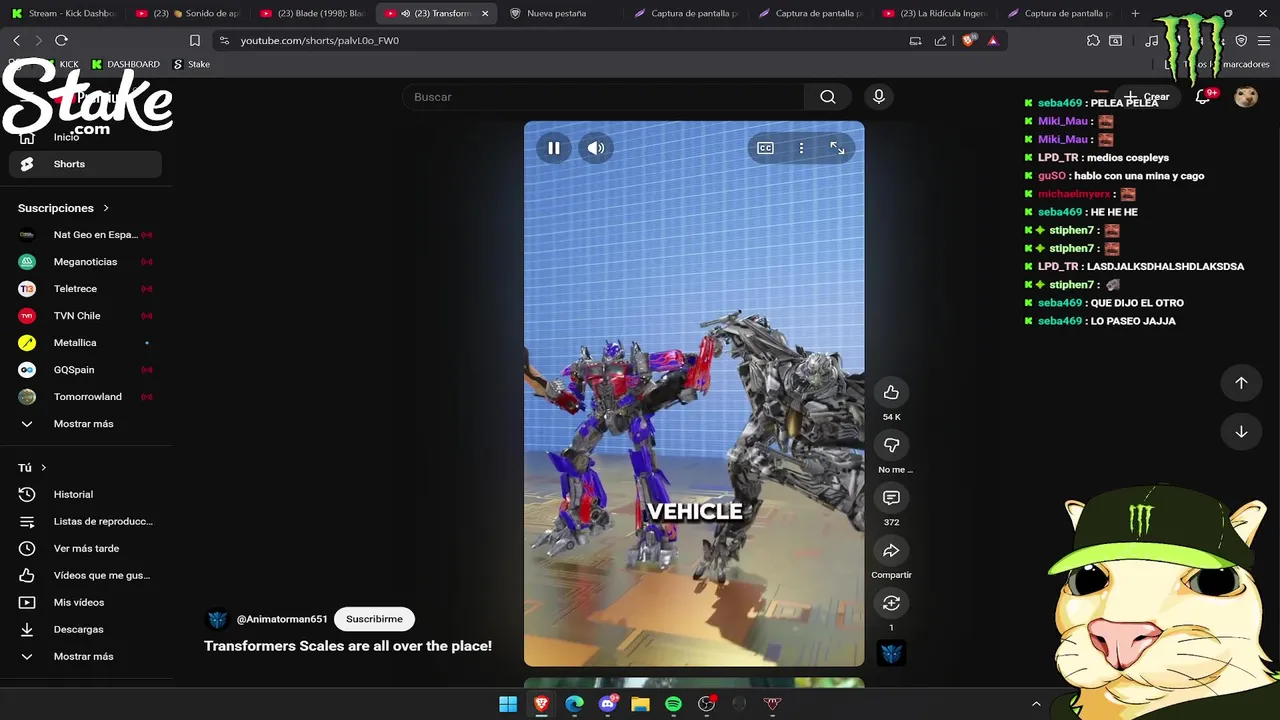
Task: Mute the Short with the speaker icon
Action: pyautogui.click(x=596, y=148)
